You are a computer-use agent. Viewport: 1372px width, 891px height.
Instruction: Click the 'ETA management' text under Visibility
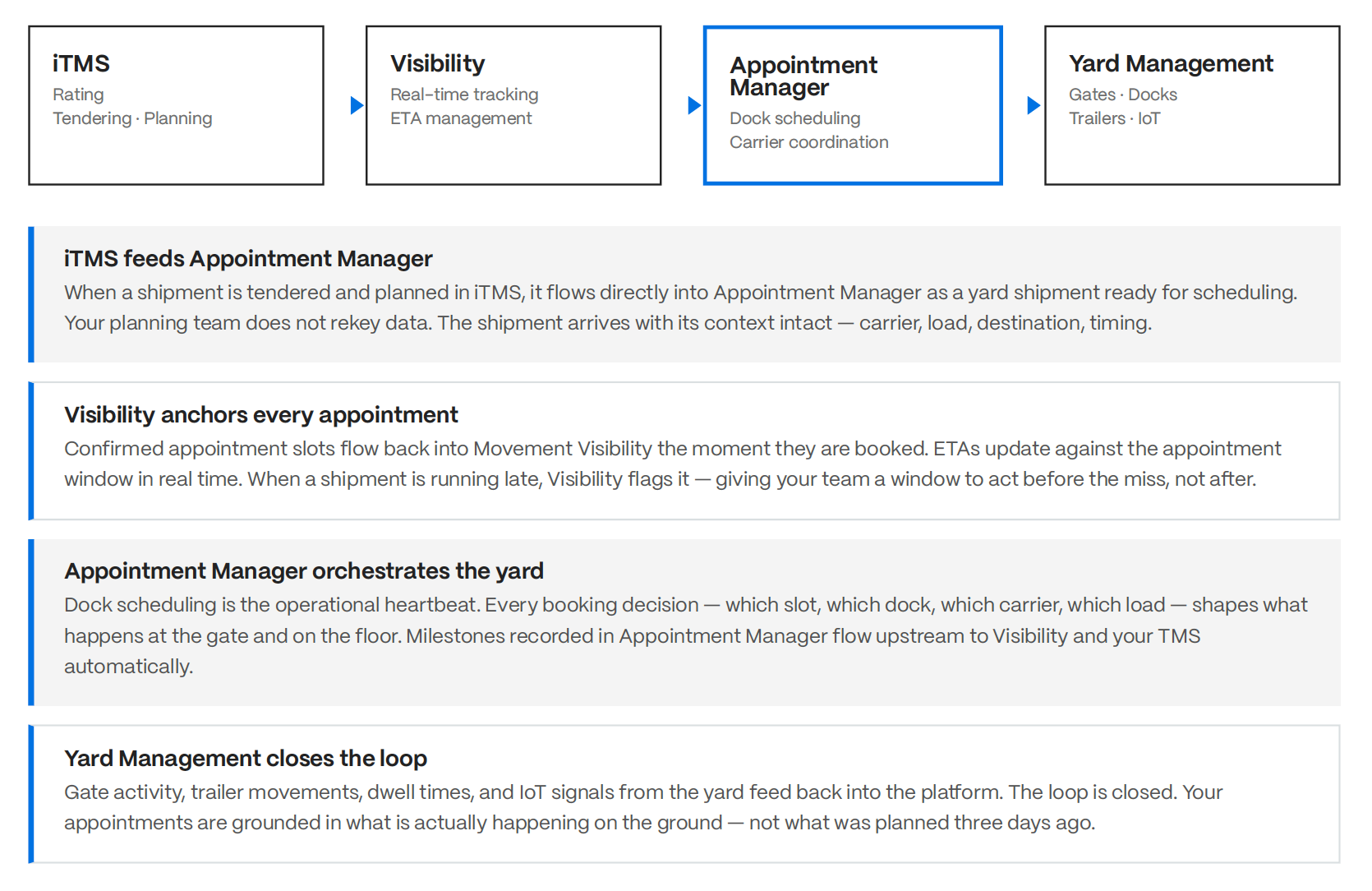(x=461, y=118)
